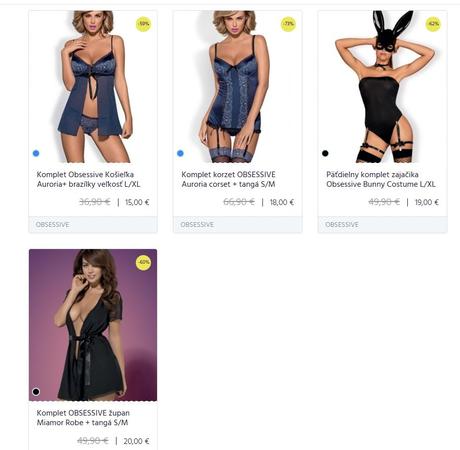Click the discount badge on Bunny Costume product
The height and width of the screenshot is (450, 460).
pyautogui.click(x=433, y=24)
